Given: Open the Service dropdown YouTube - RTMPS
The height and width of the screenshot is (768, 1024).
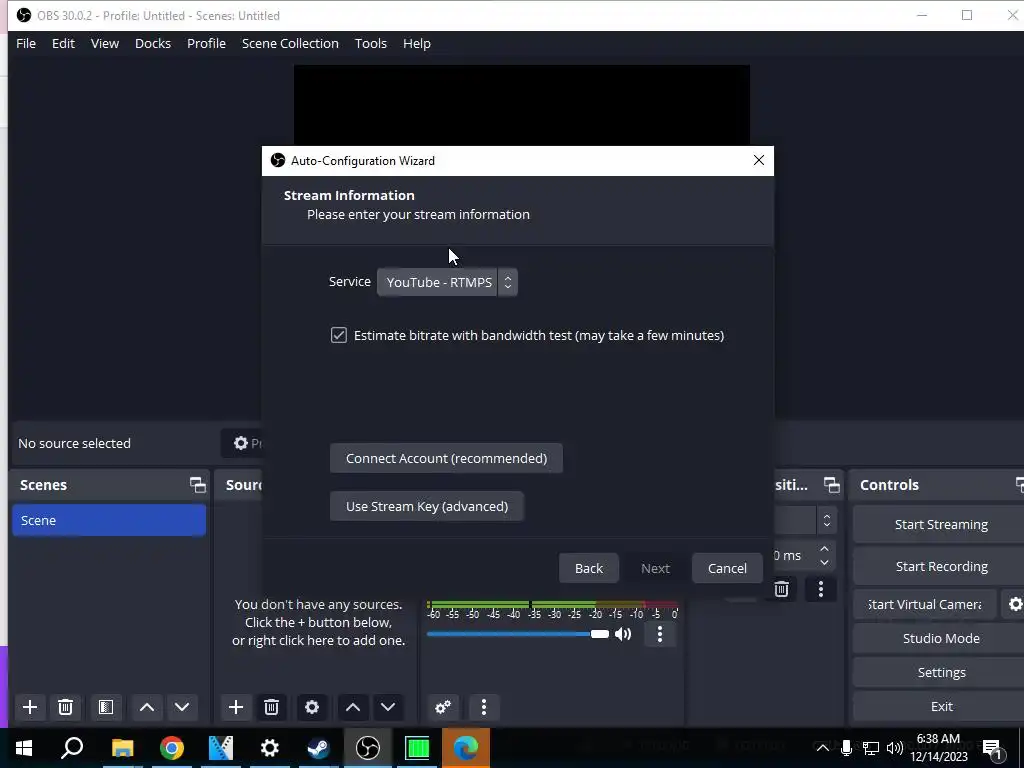Looking at the screenshot, I should pos(447,282).
